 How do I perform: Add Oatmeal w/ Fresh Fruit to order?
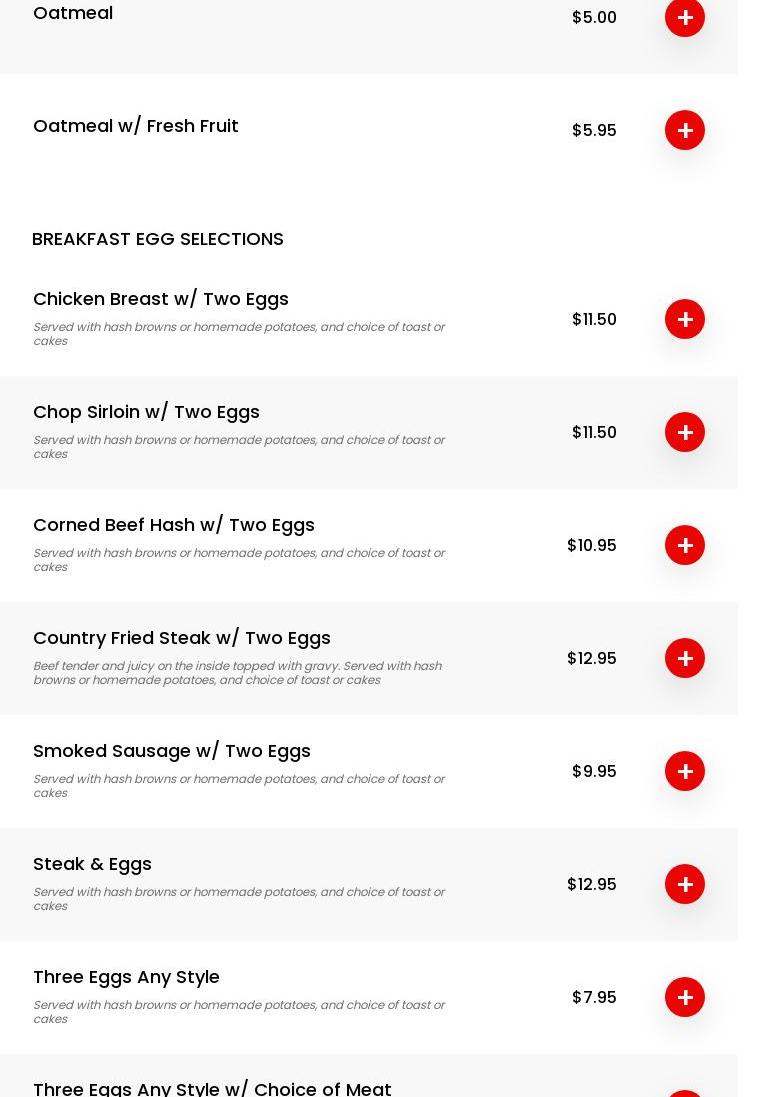[685, 130]
